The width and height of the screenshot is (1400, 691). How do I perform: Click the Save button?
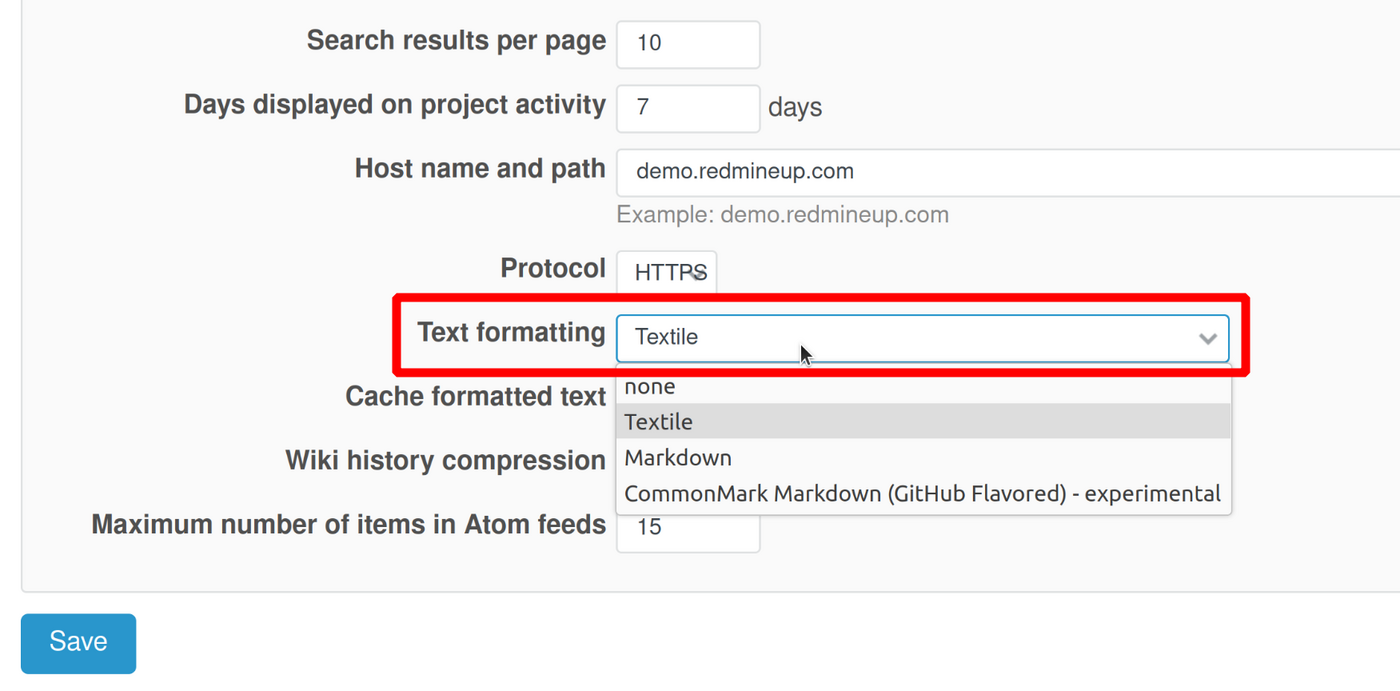tap(78, 643)
